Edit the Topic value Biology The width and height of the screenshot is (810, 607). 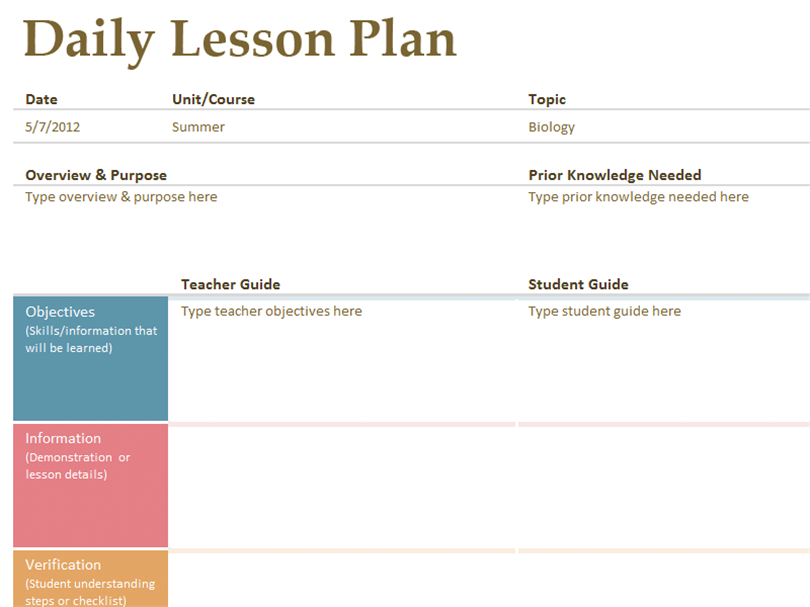pos(551,127)
